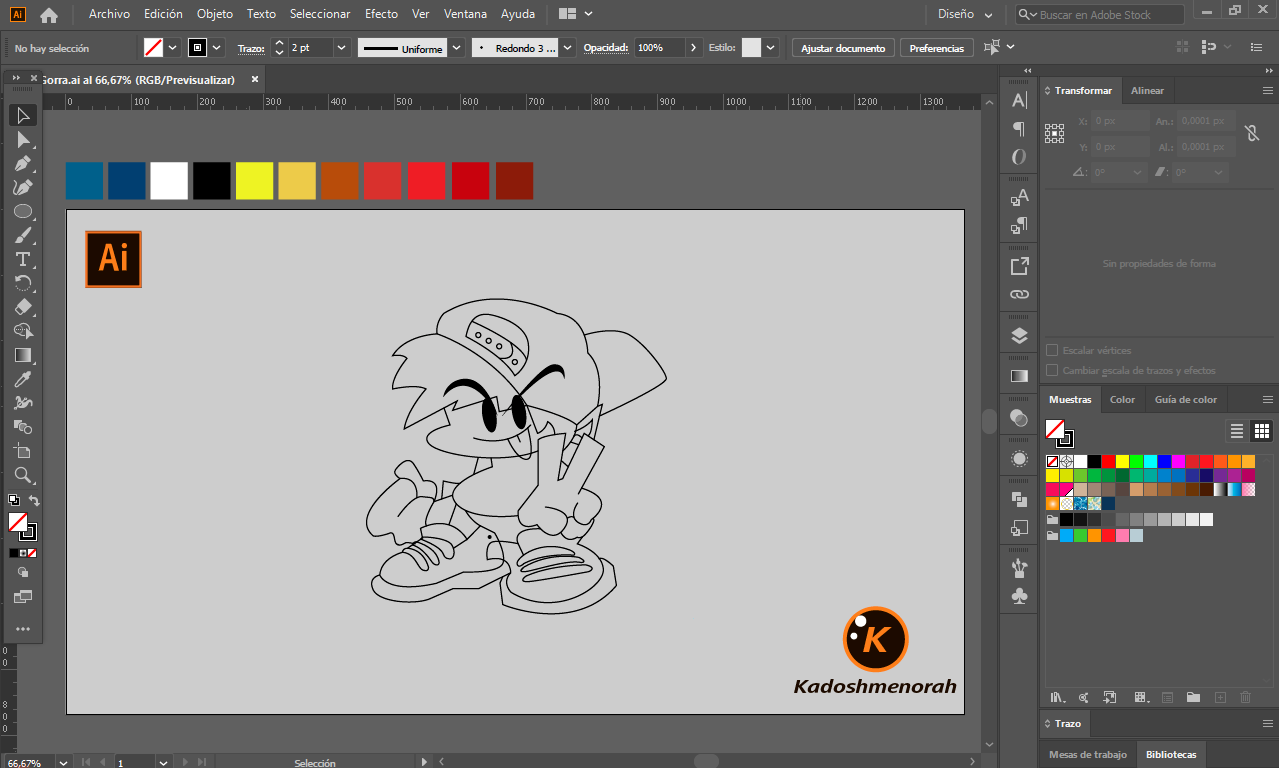The height and width of the screenshot is (768, 1279).
Task: Switch to the Alinear tab
Action: coord(1147,91)
